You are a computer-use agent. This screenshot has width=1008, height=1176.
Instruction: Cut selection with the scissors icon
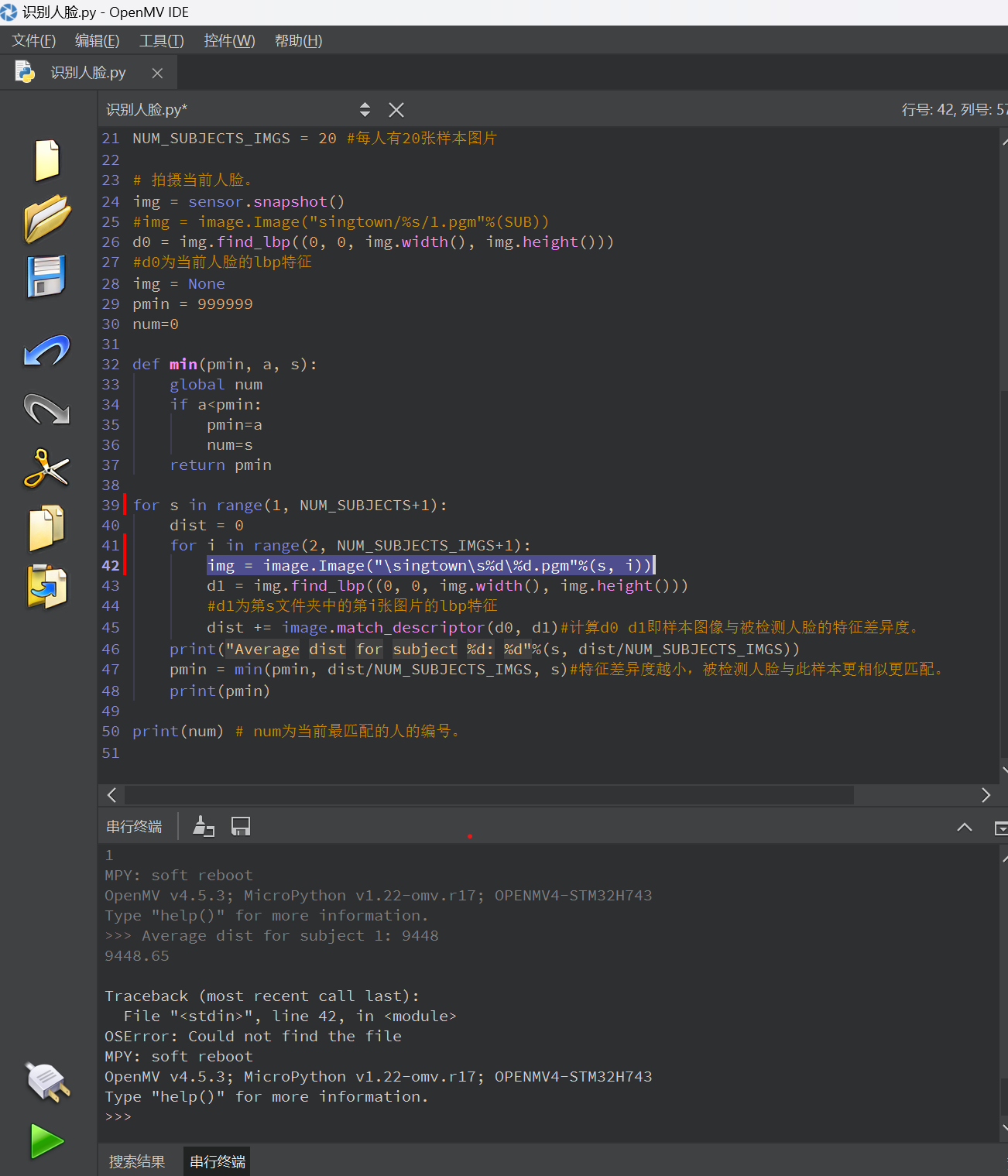coord(46,468)
